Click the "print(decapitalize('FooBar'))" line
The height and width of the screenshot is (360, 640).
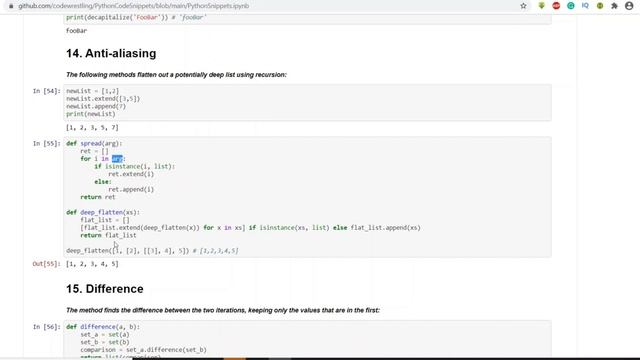tap(137, 18)
